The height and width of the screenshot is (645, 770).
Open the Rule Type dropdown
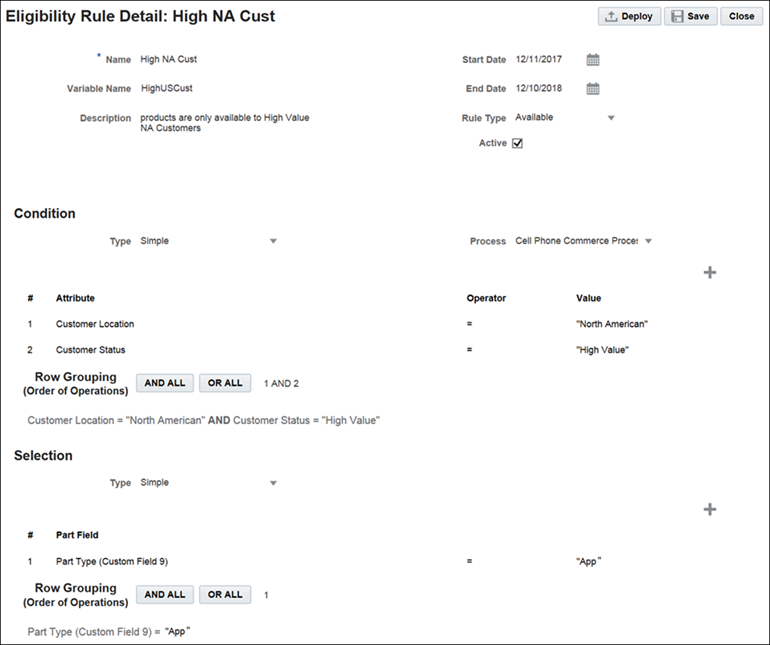point(611,118)
